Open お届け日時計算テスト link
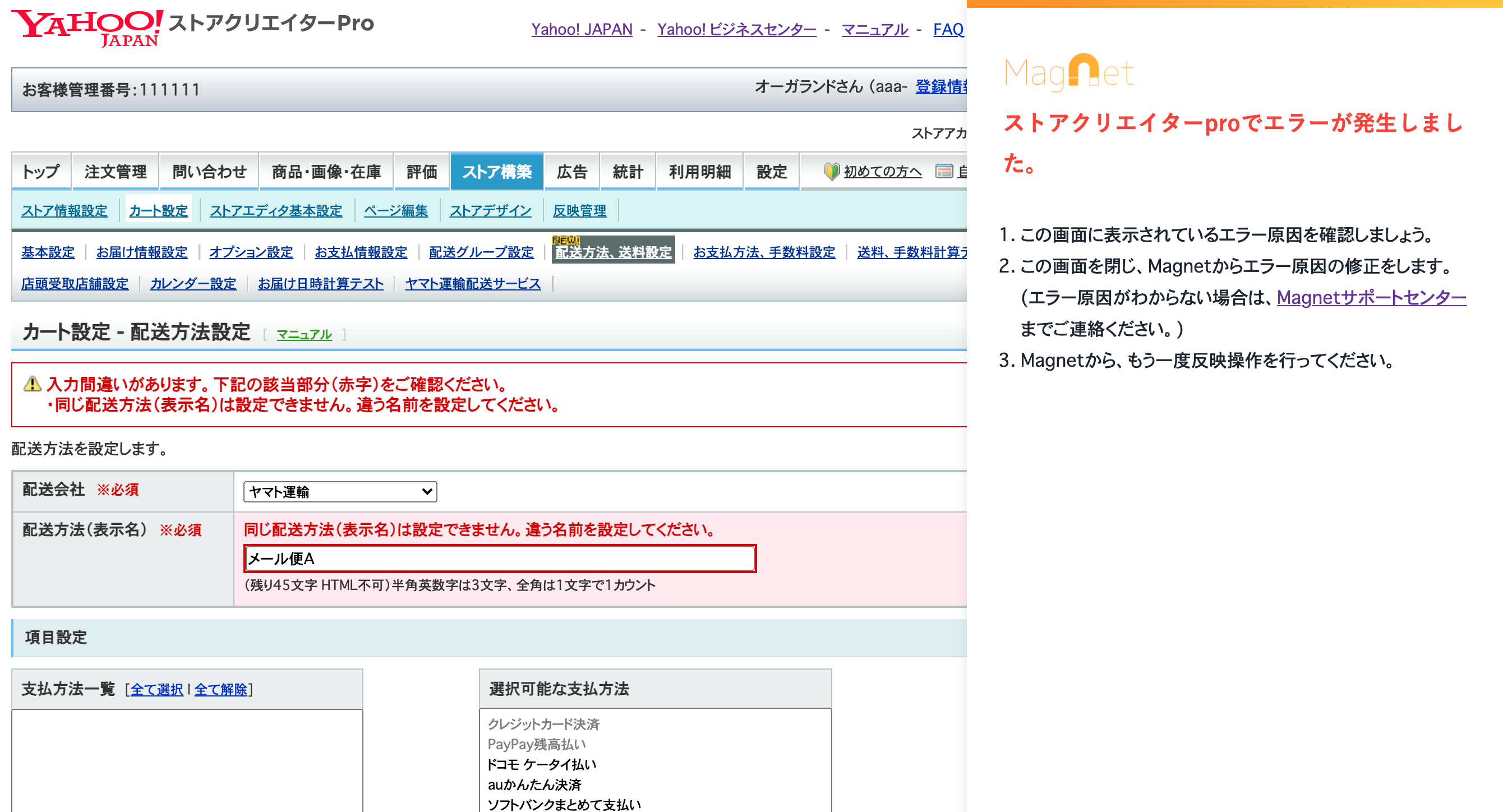The height and width of the screenshot is (812, 1503). click(321, 284)
